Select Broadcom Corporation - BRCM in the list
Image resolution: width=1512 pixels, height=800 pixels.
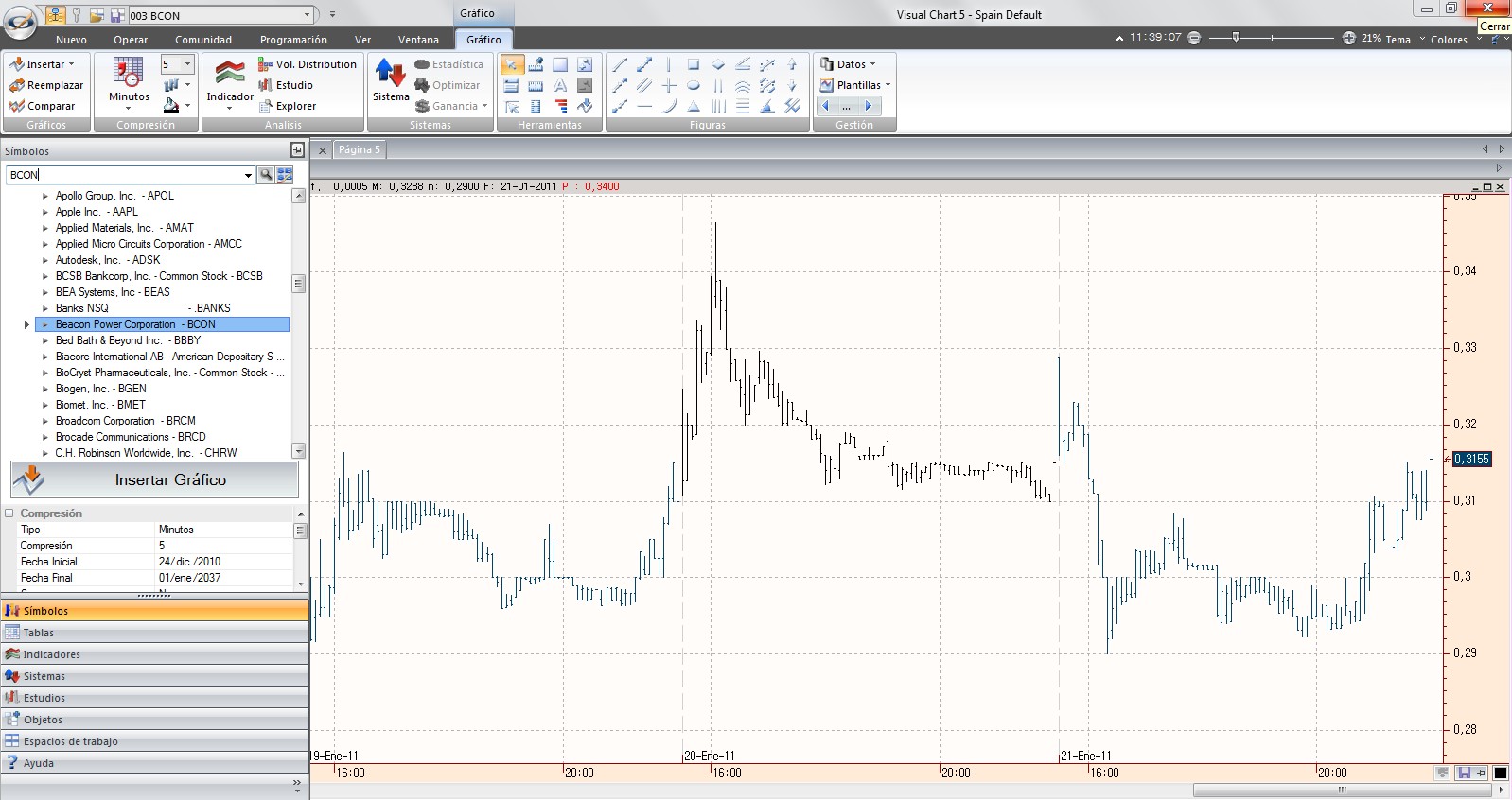click(x=126, y=421)
